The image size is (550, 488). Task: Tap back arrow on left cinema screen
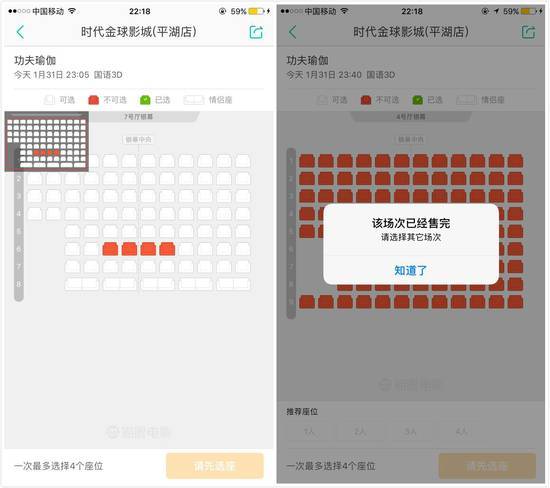(20, 32)
